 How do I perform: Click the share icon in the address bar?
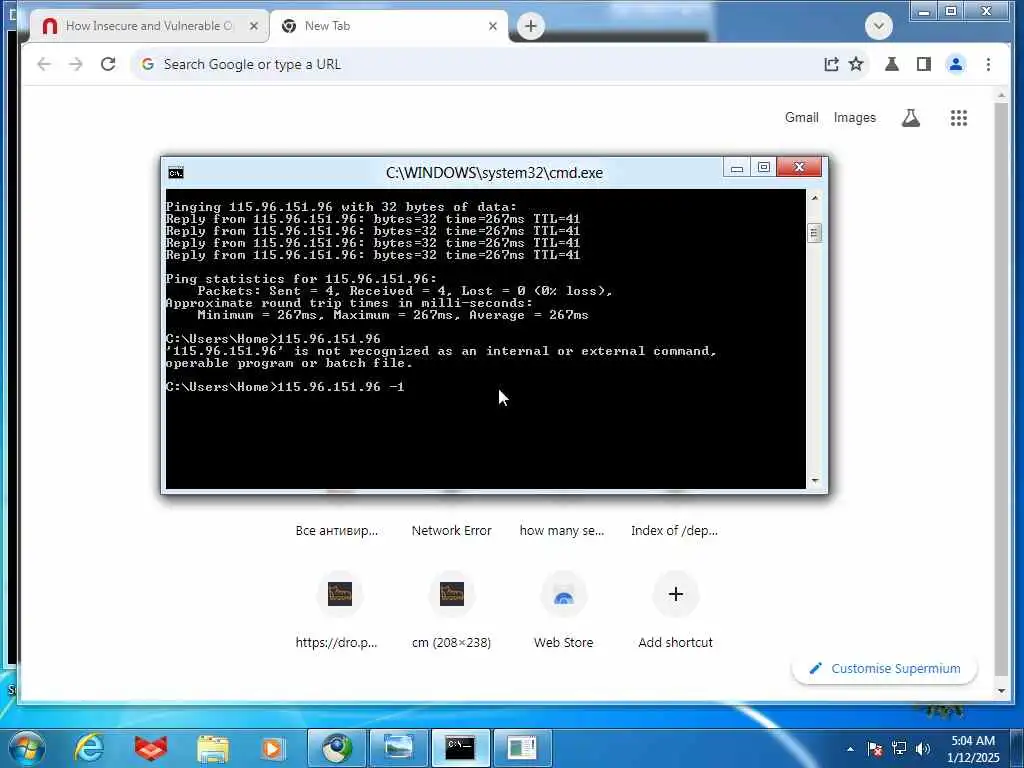click(831, 64)
